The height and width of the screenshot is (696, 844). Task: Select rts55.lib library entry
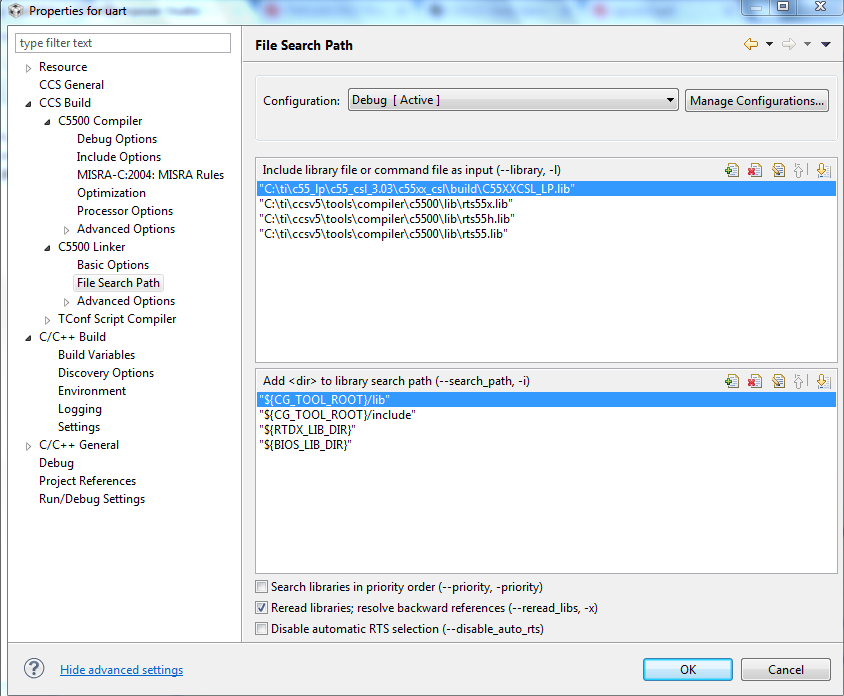click(546, 234)
